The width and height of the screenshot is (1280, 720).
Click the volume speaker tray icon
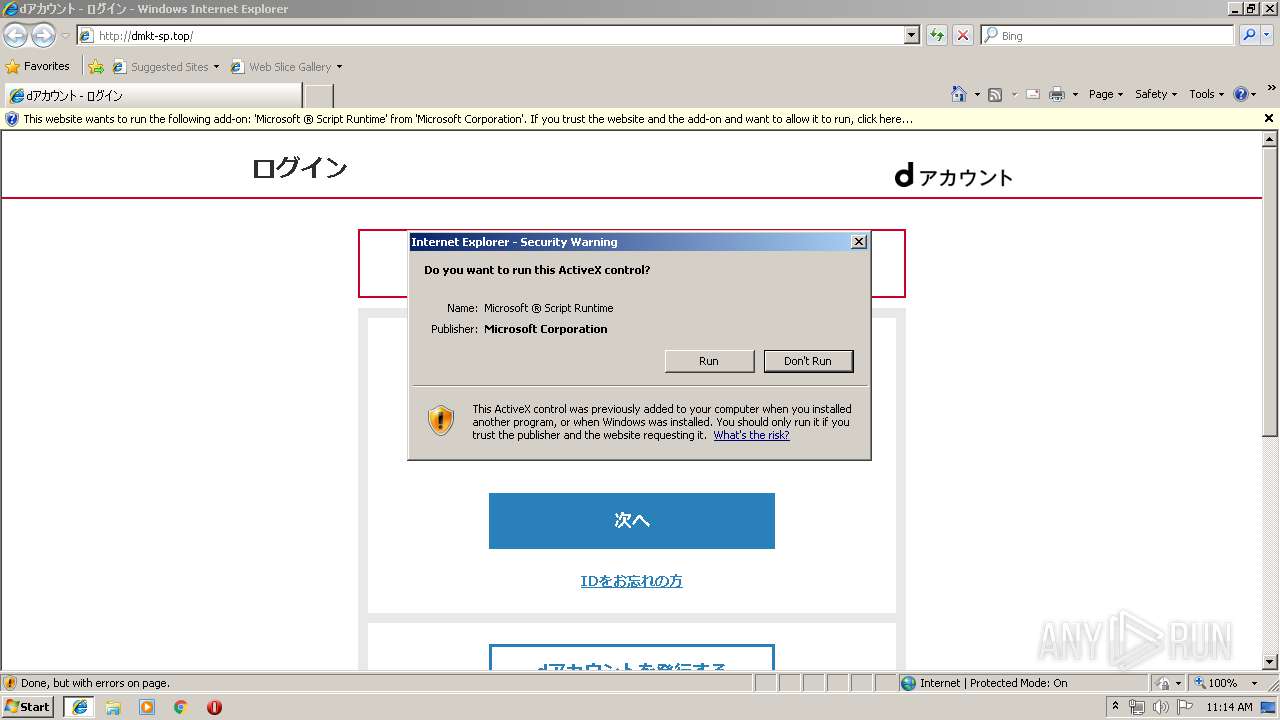(x=1161, y=707)
